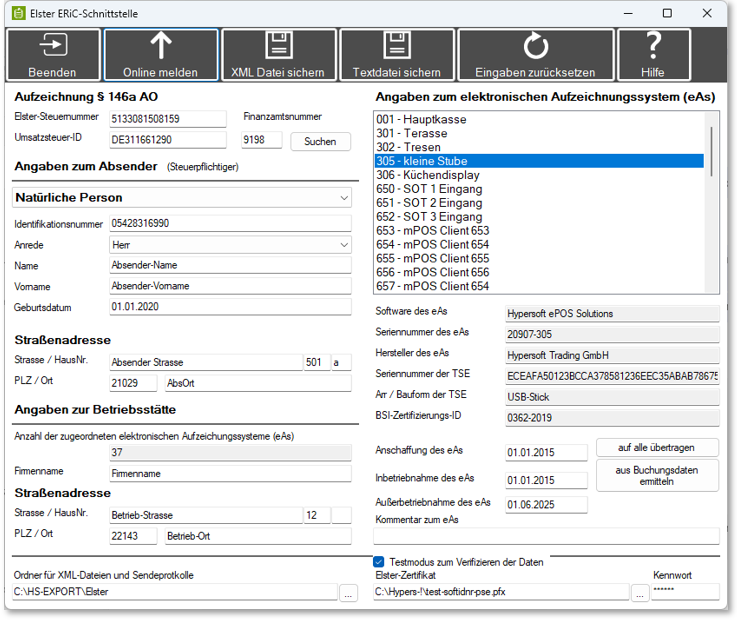Click the Beenden exit icon
737x620 pixels.
click(x=52, y=46)
